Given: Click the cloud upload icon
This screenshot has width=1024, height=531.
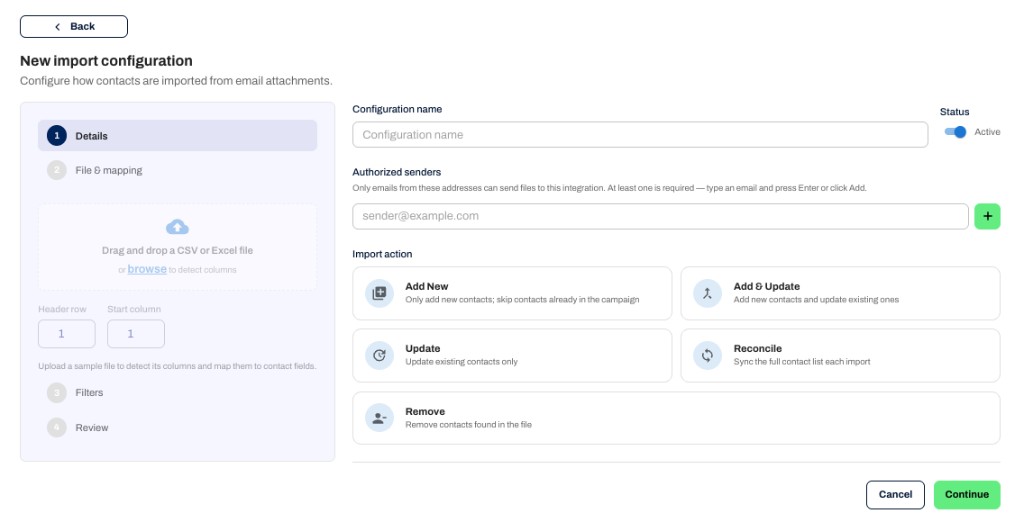Looking at the screenshot, I should tap(177, 227).
